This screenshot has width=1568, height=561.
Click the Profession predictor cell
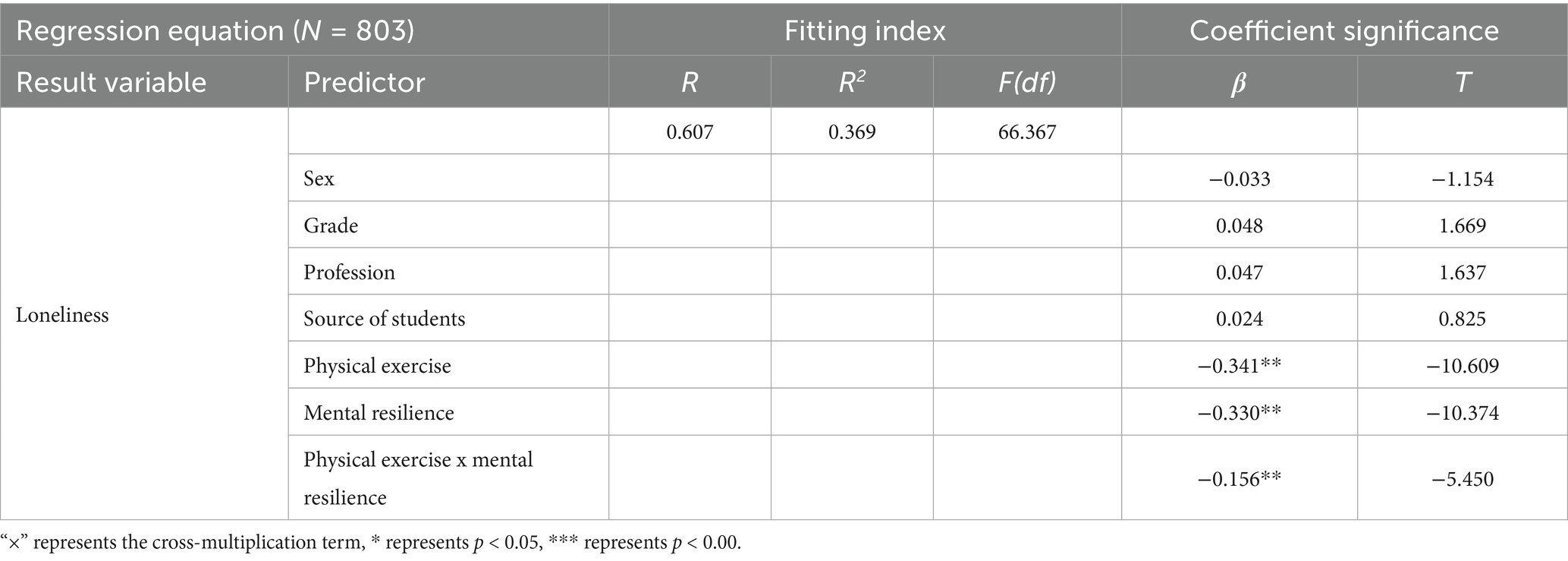[448, 272]
